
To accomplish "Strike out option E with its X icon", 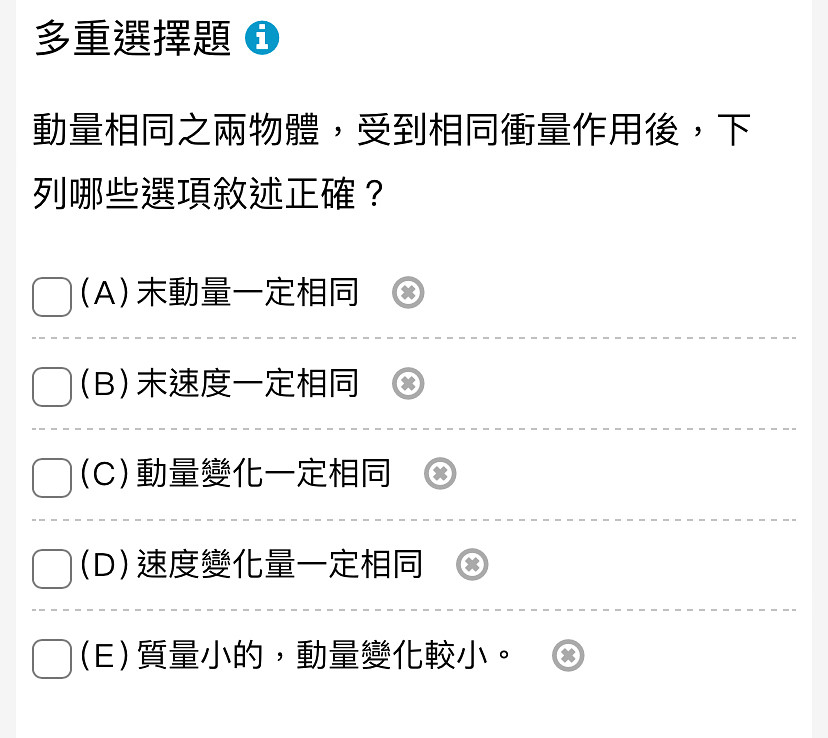I will pos(568,655).
